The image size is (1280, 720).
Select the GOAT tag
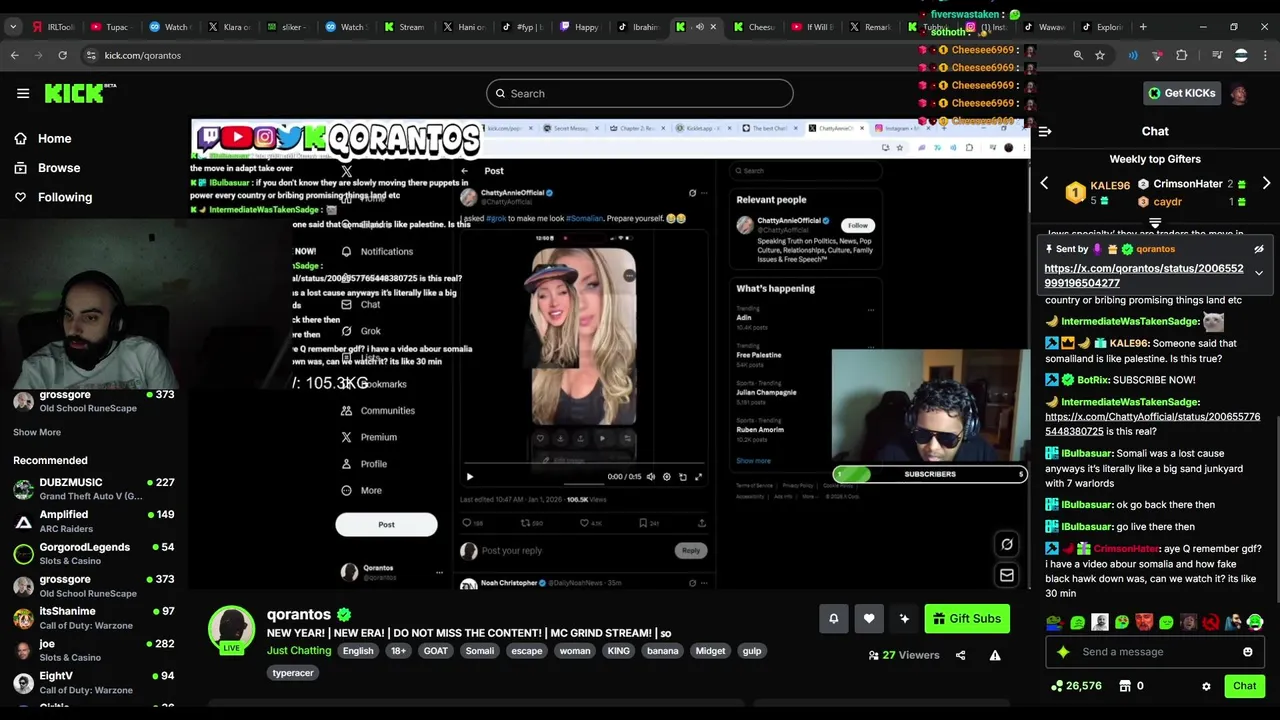coord(435,652)
